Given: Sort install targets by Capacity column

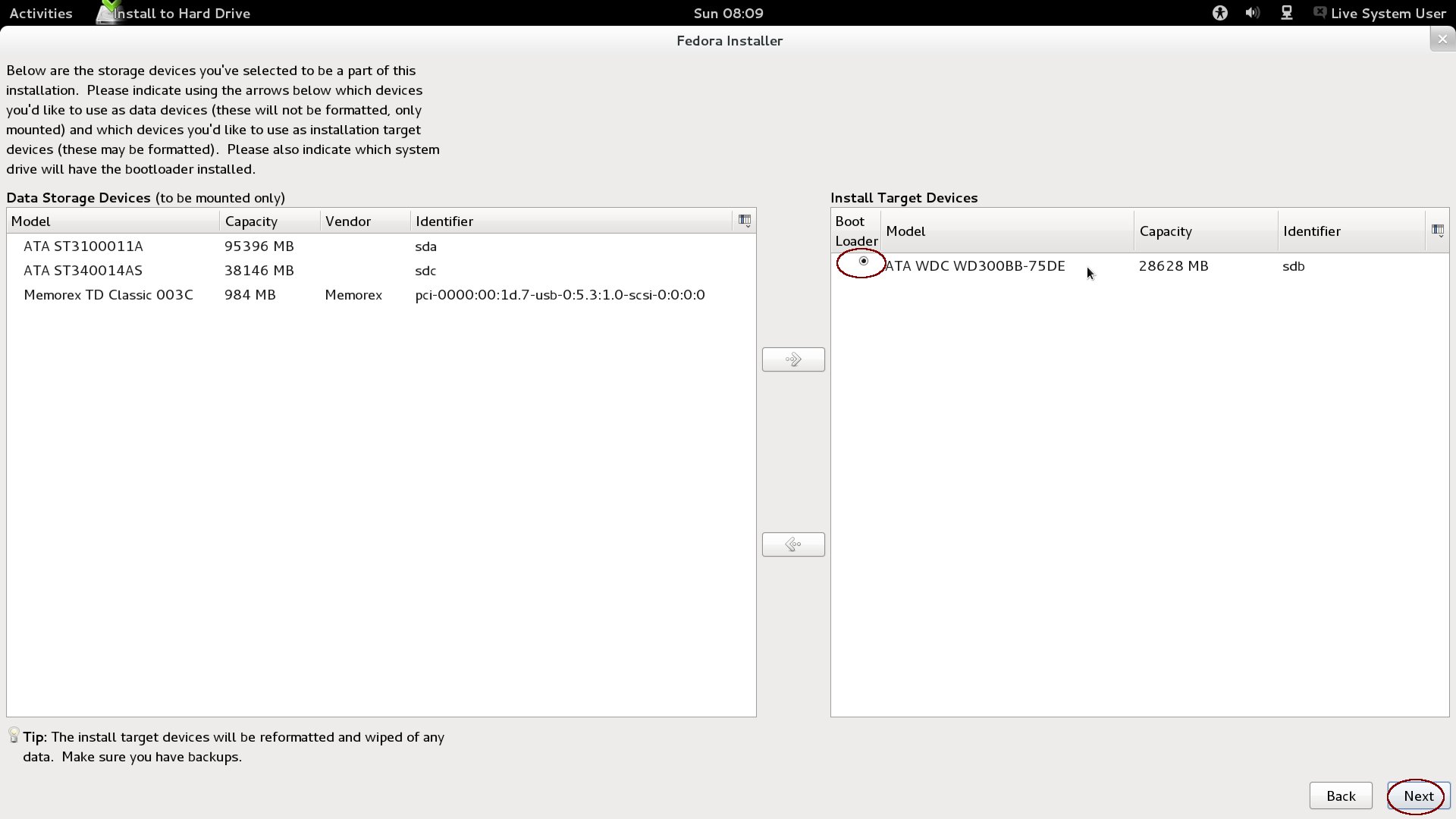Looking at the screenshot, I should [1206, 231].
